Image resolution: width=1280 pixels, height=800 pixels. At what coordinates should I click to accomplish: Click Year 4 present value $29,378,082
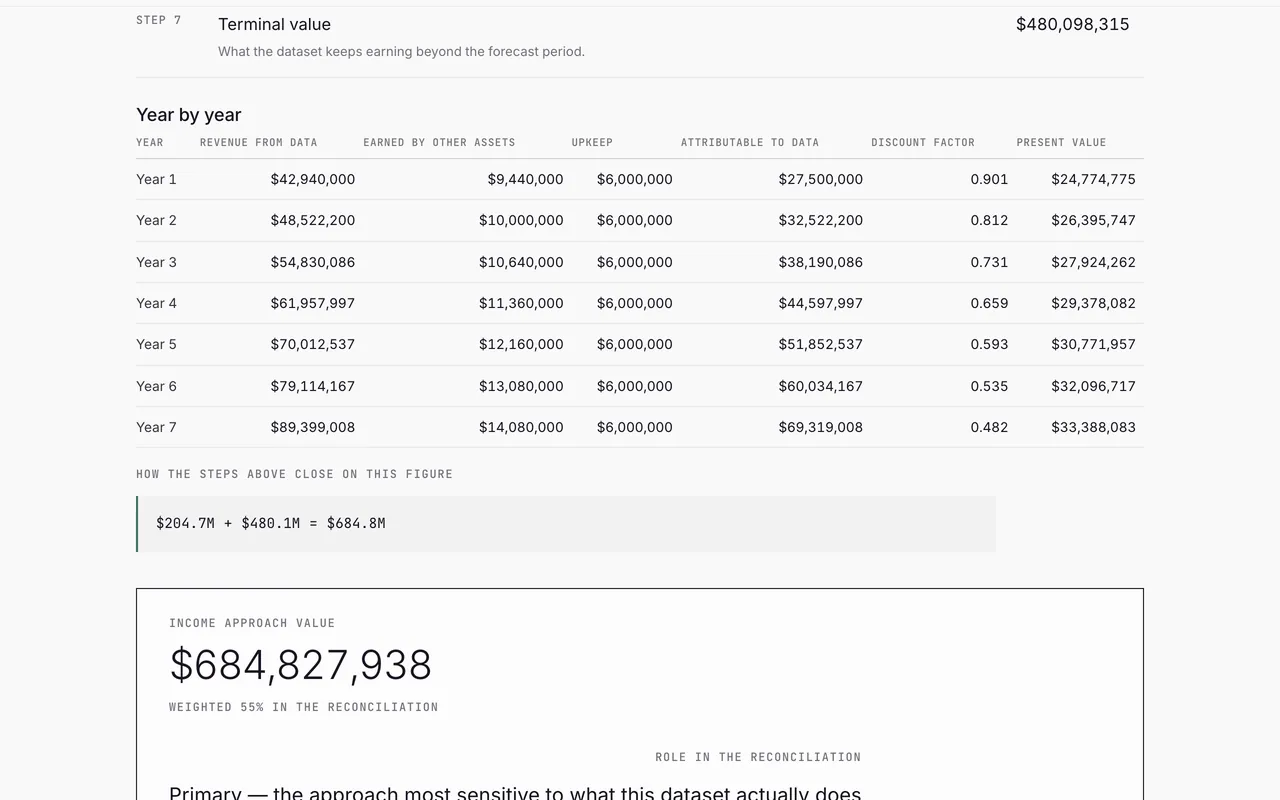[x=1093, y=303]
